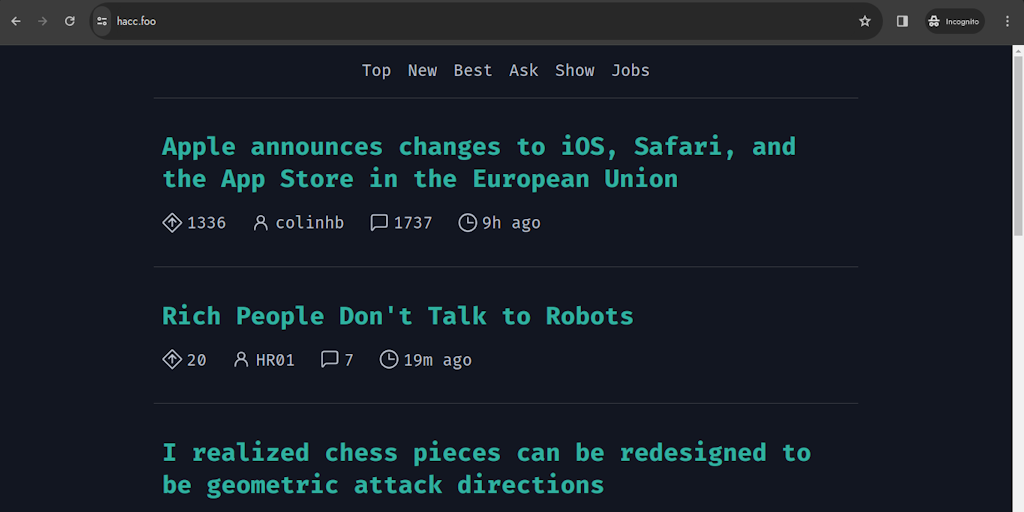Click the clock icon beside 9h ago
The height and width of the screenshot is (512, 1024).
point(468,223)
